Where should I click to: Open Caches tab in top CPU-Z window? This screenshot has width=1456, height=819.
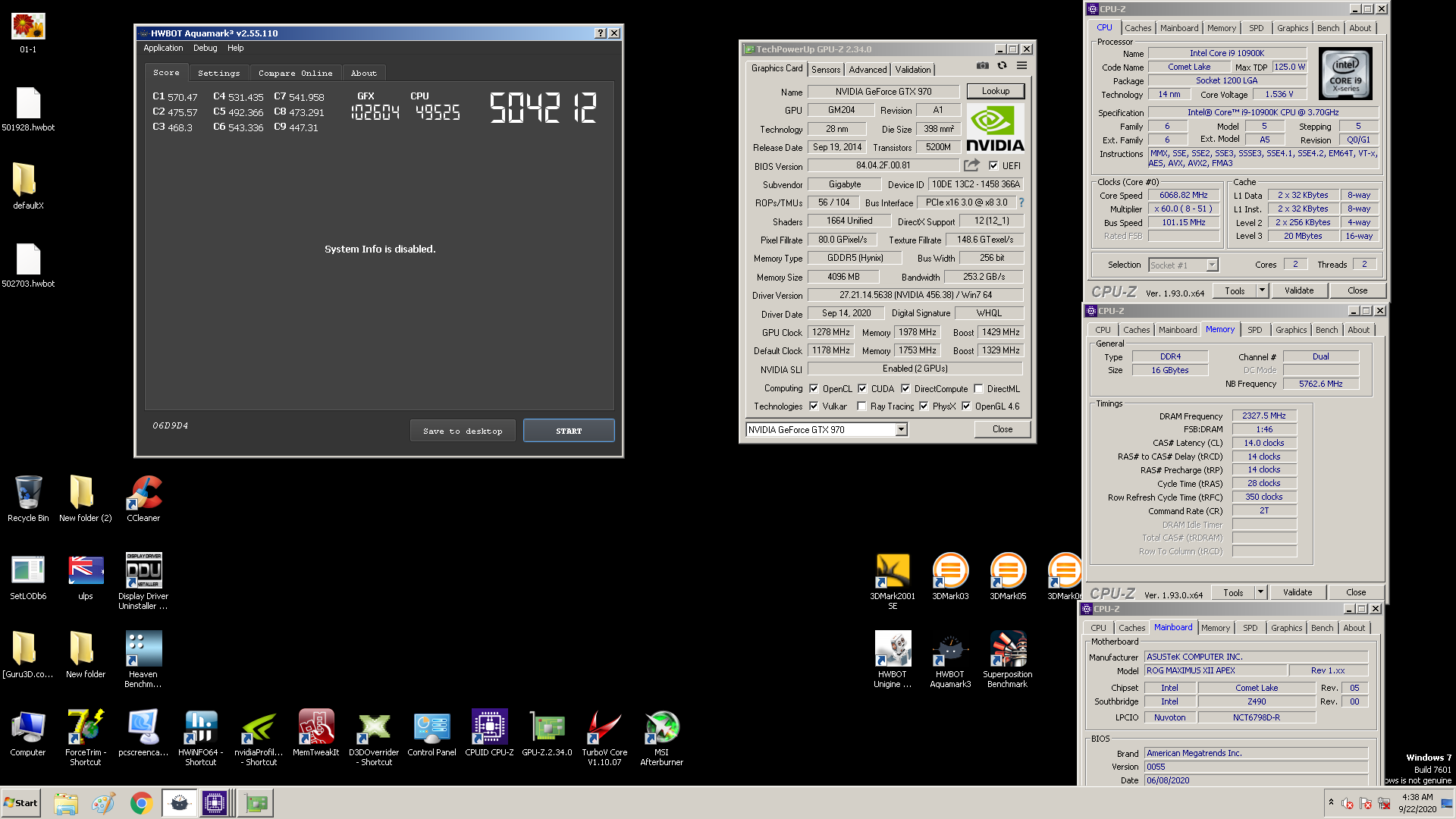pyautogui.click(x=1137, y=28)
